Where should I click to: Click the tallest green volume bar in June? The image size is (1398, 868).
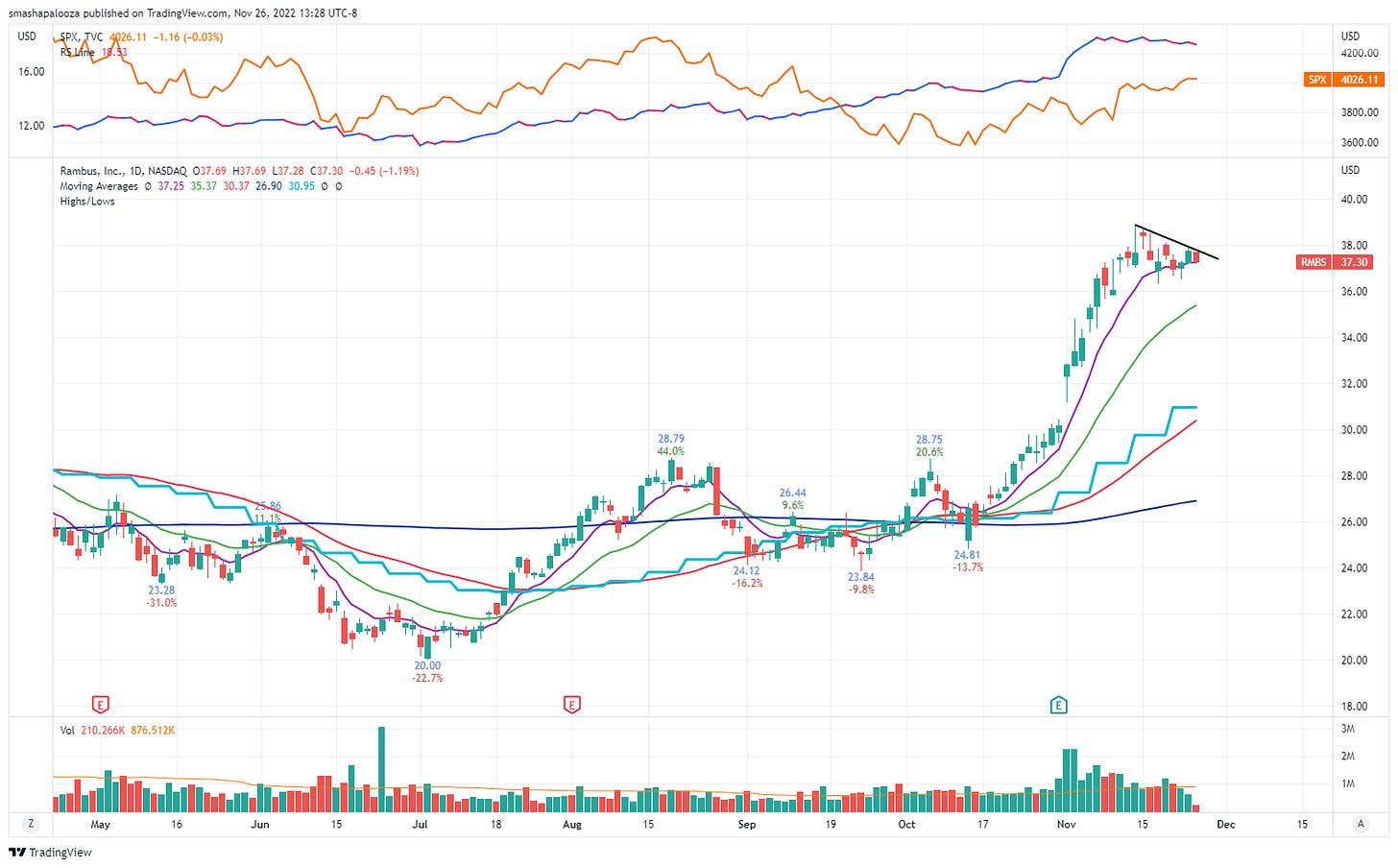coord(381,770)
